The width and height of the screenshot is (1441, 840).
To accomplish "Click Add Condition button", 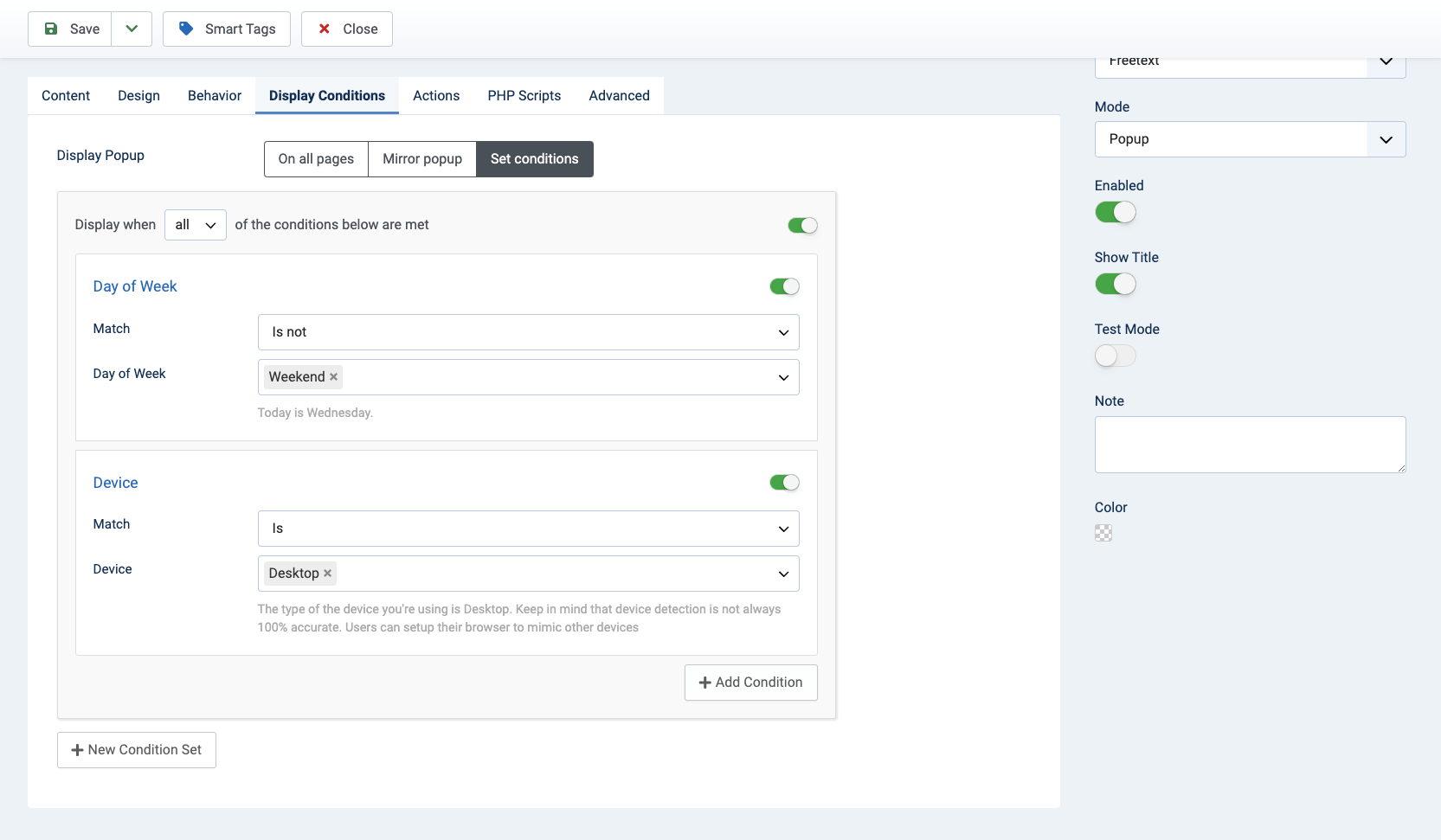I will (x=750, y=683).
